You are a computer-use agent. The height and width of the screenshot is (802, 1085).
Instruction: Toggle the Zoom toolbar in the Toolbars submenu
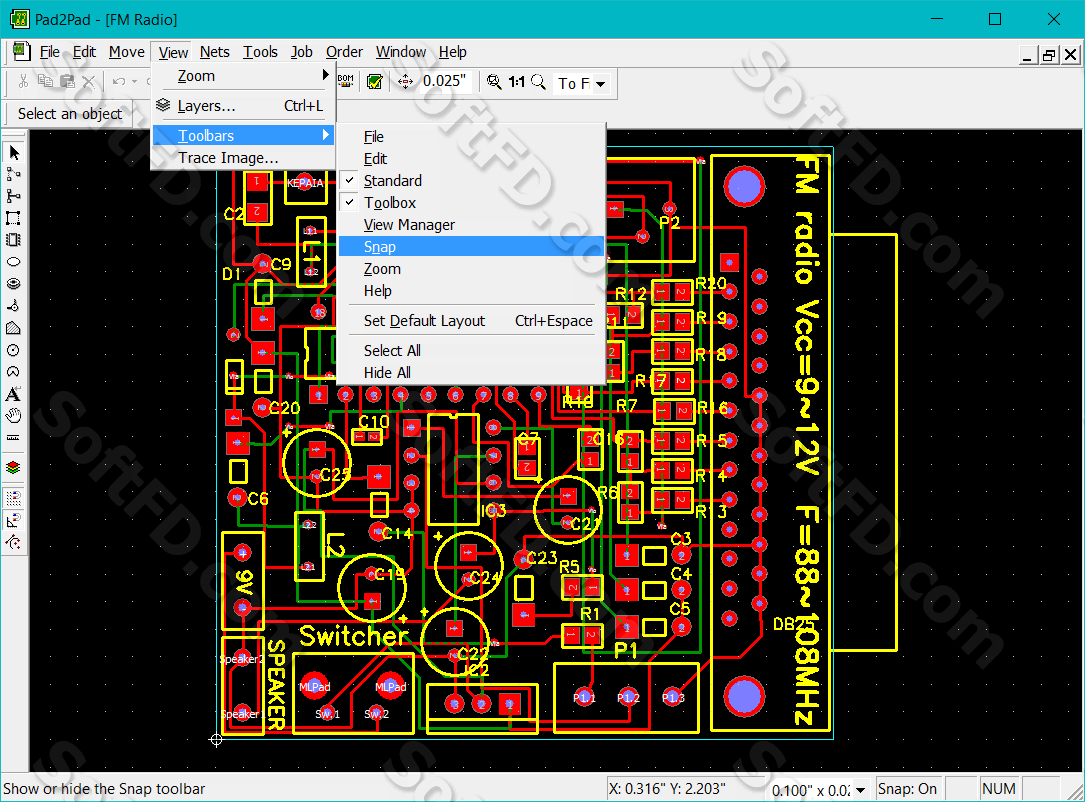tap(471, 269)
